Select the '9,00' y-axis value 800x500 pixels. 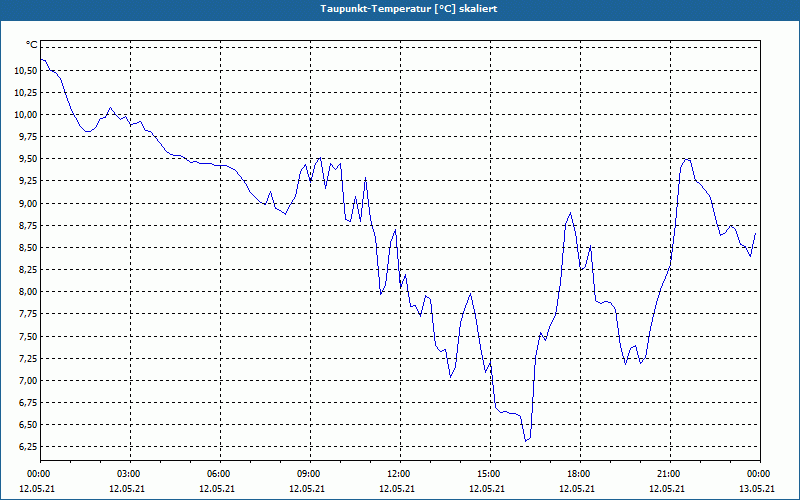[28, 204]
